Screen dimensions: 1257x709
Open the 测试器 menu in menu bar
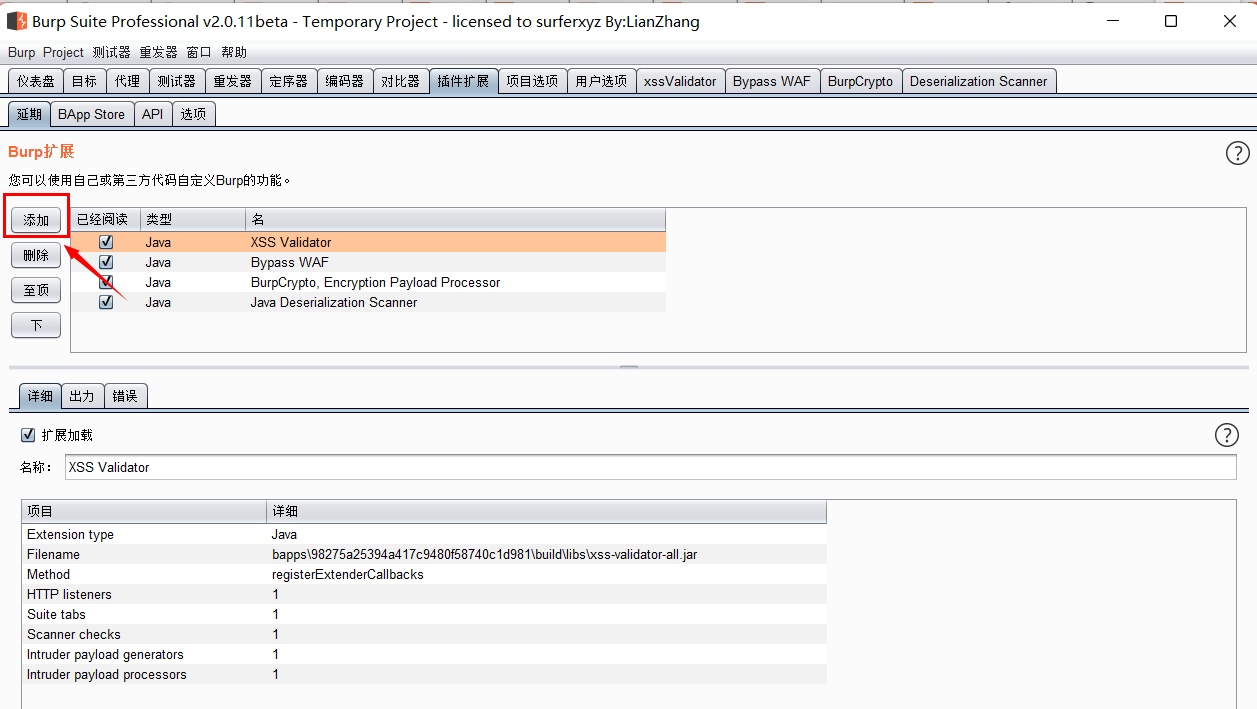111,52
